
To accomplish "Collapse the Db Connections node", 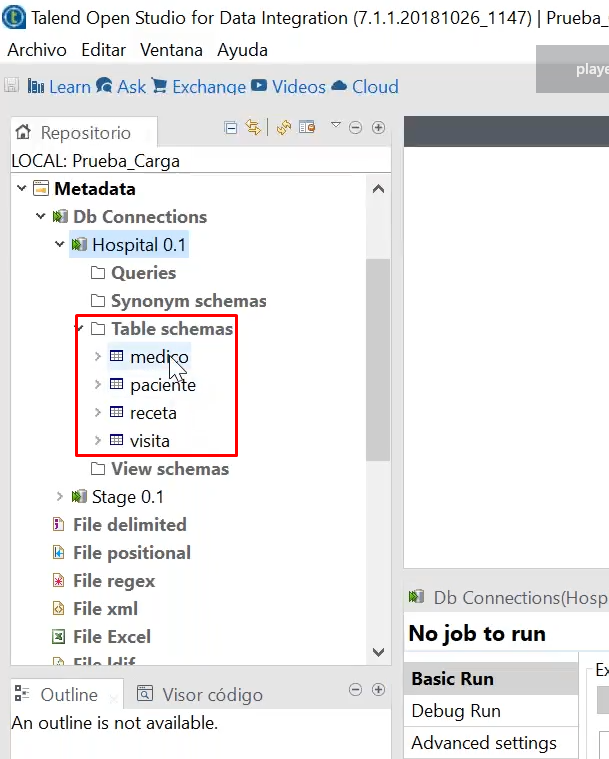I will pos(41,216).
